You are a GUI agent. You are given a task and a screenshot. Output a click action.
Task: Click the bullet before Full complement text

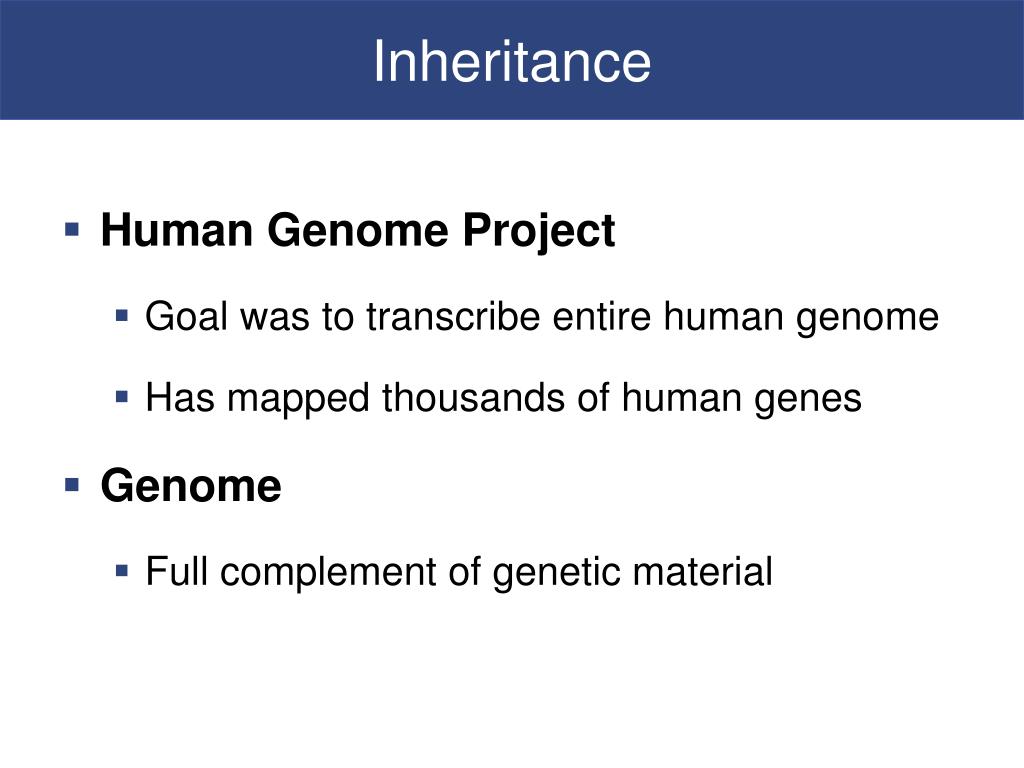[121, 571]
